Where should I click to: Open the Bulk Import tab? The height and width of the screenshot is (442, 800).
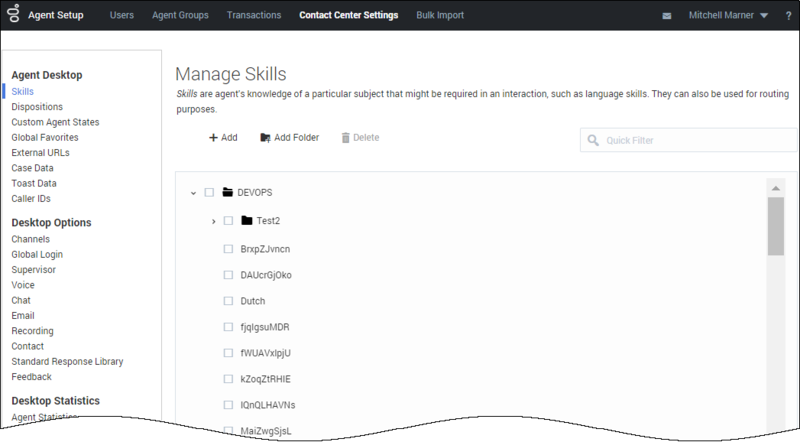pyautogui.click(x=442, y=15)
